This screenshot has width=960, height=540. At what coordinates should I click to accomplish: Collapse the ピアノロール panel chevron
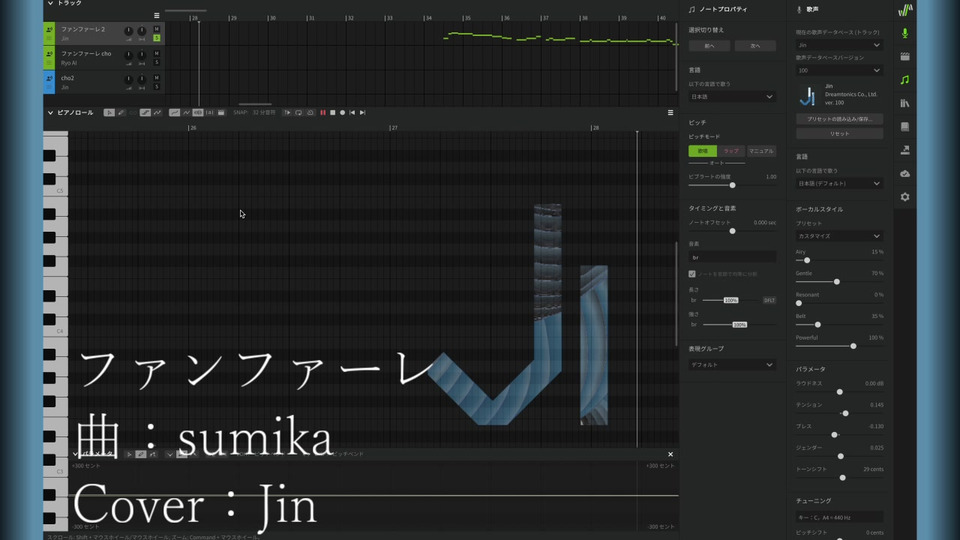50,113
